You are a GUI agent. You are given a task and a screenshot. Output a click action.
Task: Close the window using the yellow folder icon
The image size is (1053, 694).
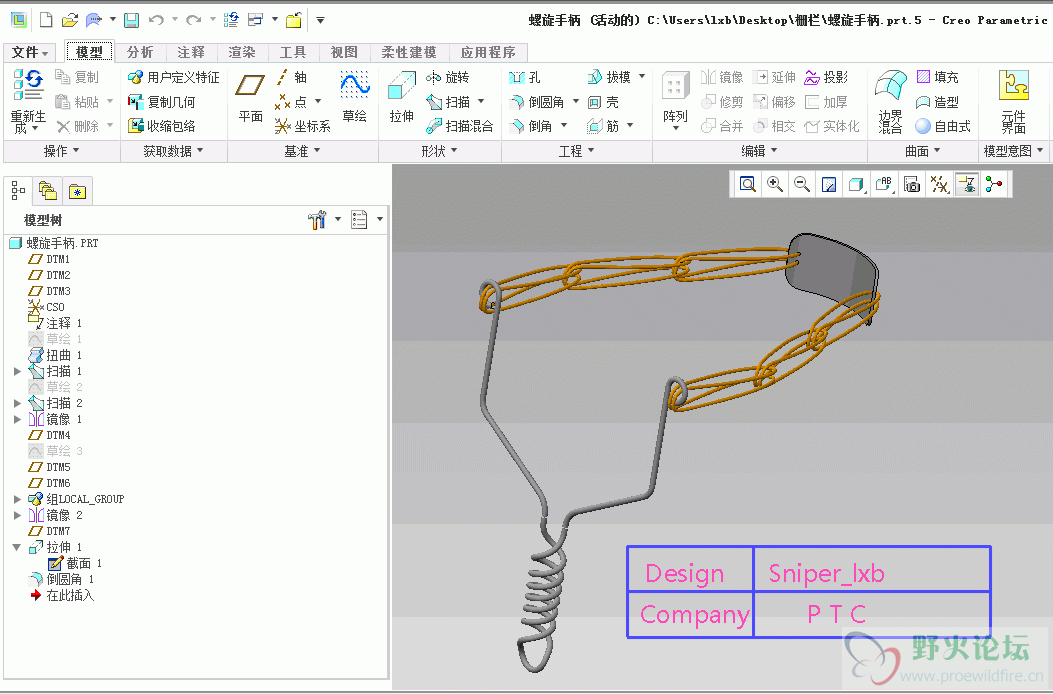(x=293, y=20)
